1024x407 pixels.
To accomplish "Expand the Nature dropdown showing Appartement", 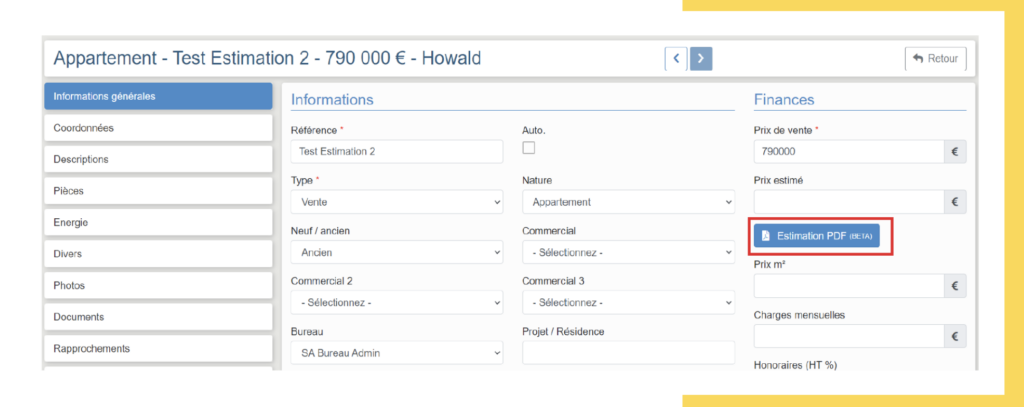I will pyautogui.click(x=628, y=202).
